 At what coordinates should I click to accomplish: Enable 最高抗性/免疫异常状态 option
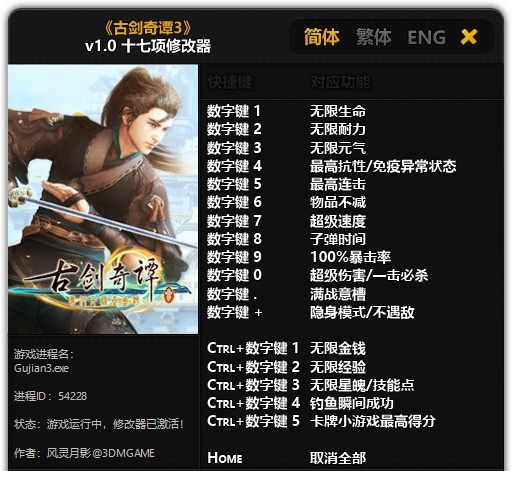tap(383, 166)
